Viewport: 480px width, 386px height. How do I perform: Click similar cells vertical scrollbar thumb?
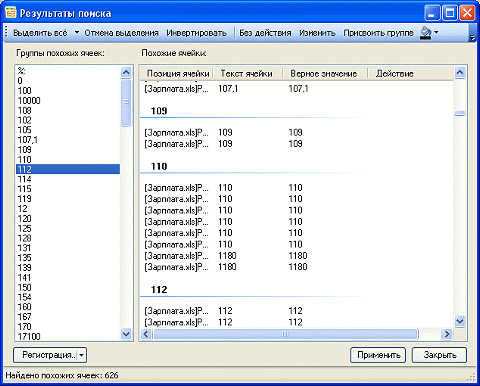point(460,114)
